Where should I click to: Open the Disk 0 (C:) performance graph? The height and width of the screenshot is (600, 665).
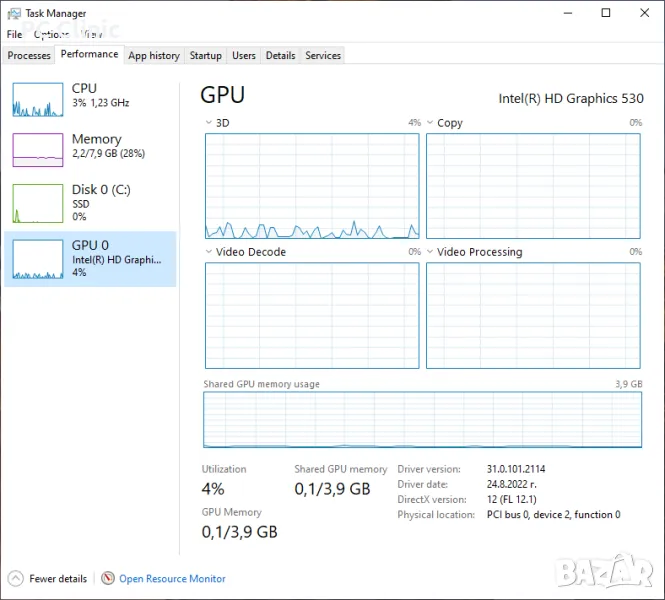pyautogui.click(x=37, y=203)
